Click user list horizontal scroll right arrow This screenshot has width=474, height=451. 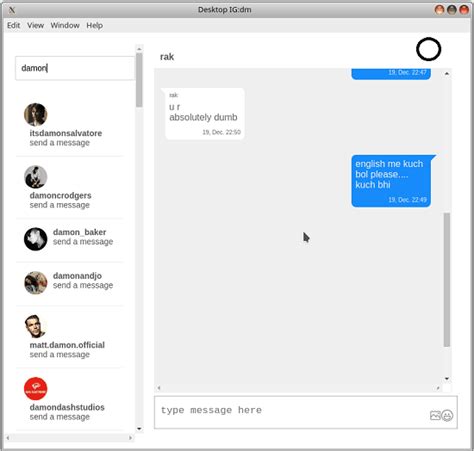(130, 438)
